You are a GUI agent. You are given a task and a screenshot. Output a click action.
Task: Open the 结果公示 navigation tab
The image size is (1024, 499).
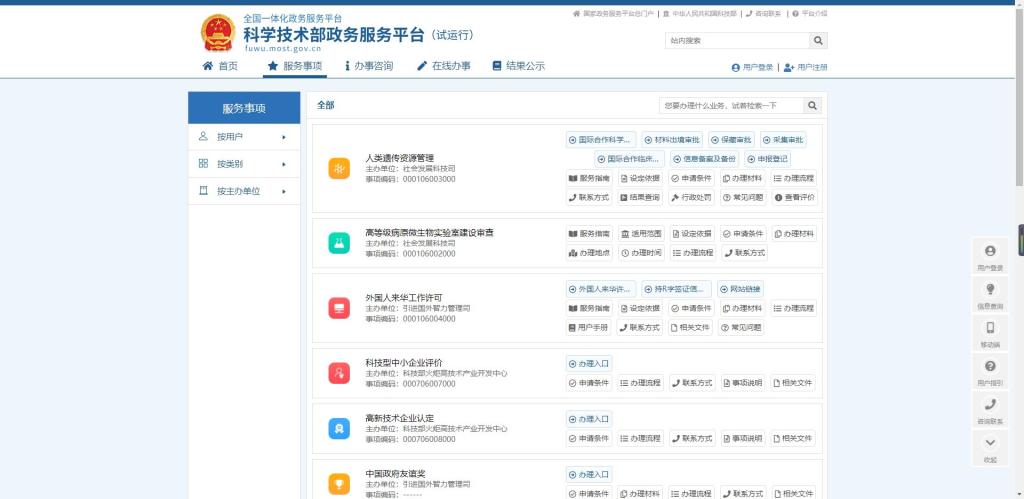tap(518, 66)
